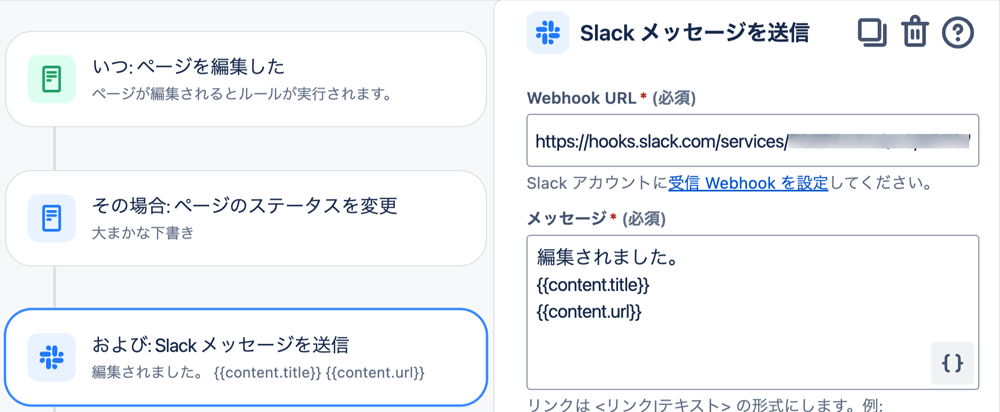
Task: Click the 大まかな下書き subtitle
Action: (143, 233)
